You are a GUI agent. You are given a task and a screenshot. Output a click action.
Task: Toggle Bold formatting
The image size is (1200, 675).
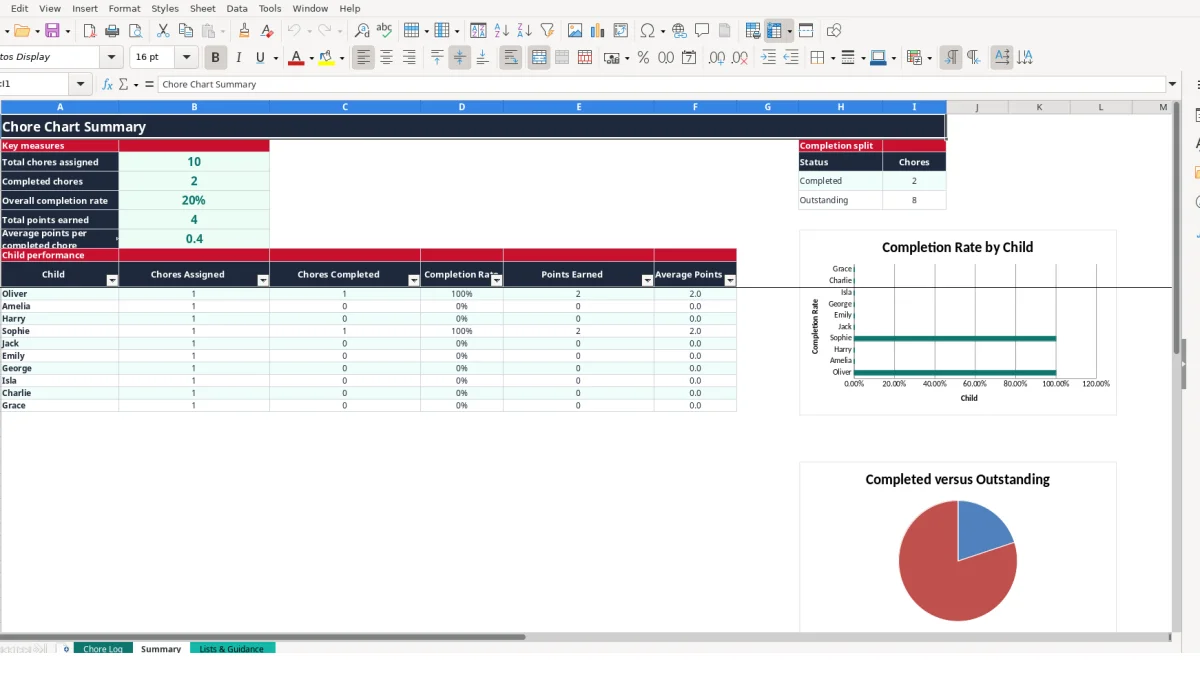[215, 58]
